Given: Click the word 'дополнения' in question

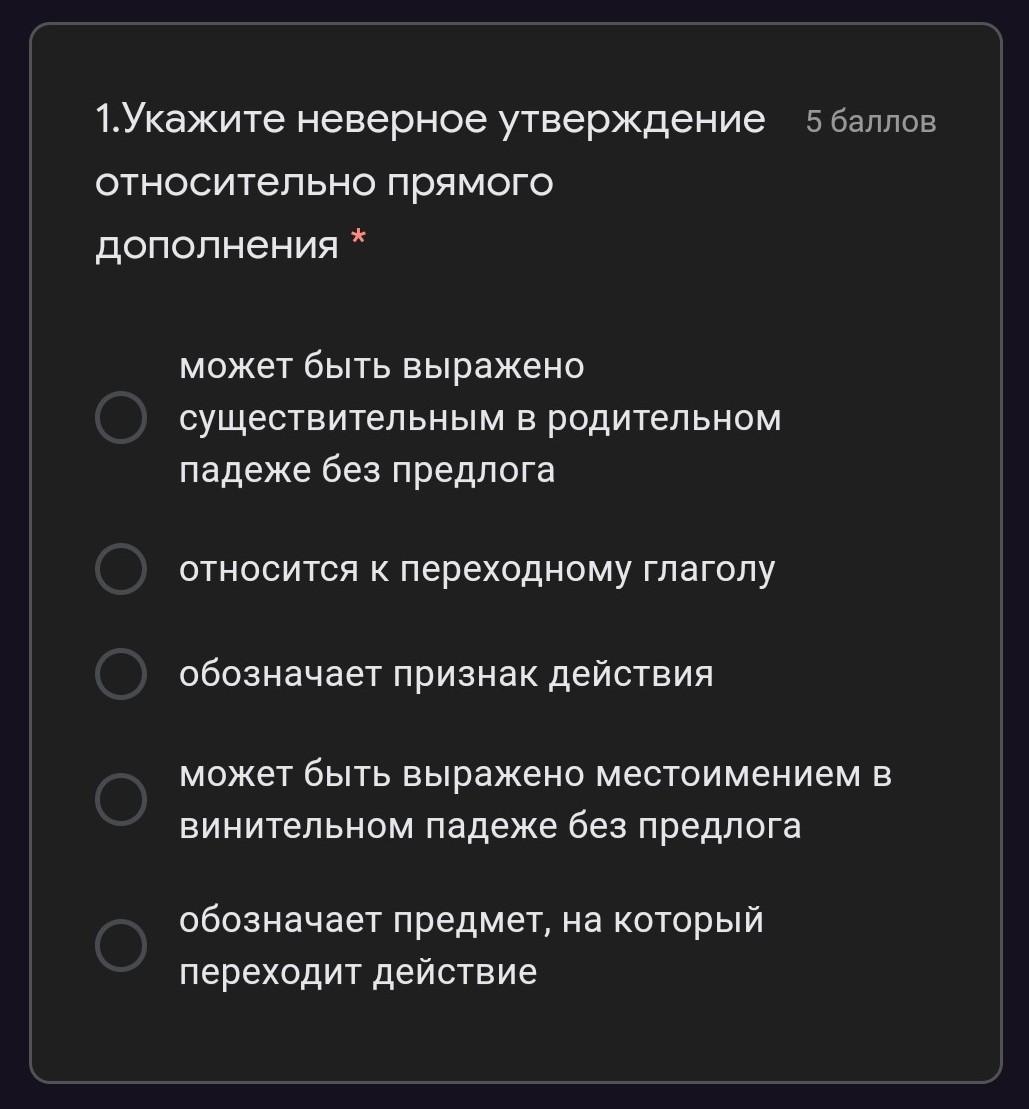Looking at the screenshot, I should click(x=216, y=246).
